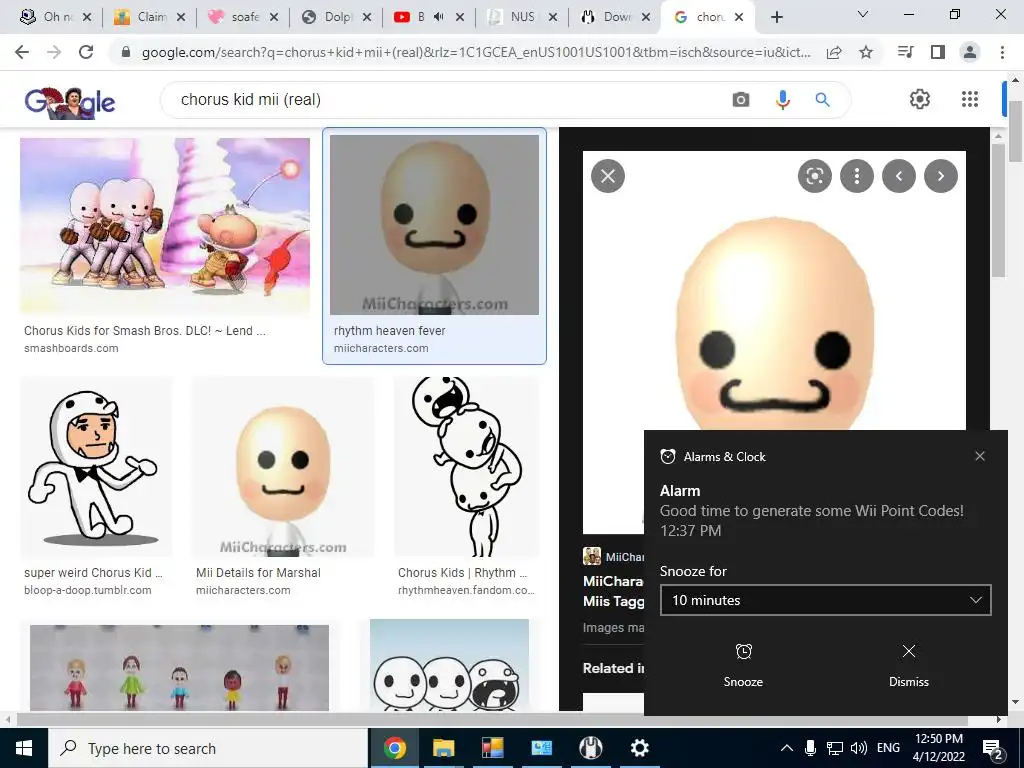
Task: Switch to the Oh n tab
Action: pyautogui.click(x=56, y=17)
